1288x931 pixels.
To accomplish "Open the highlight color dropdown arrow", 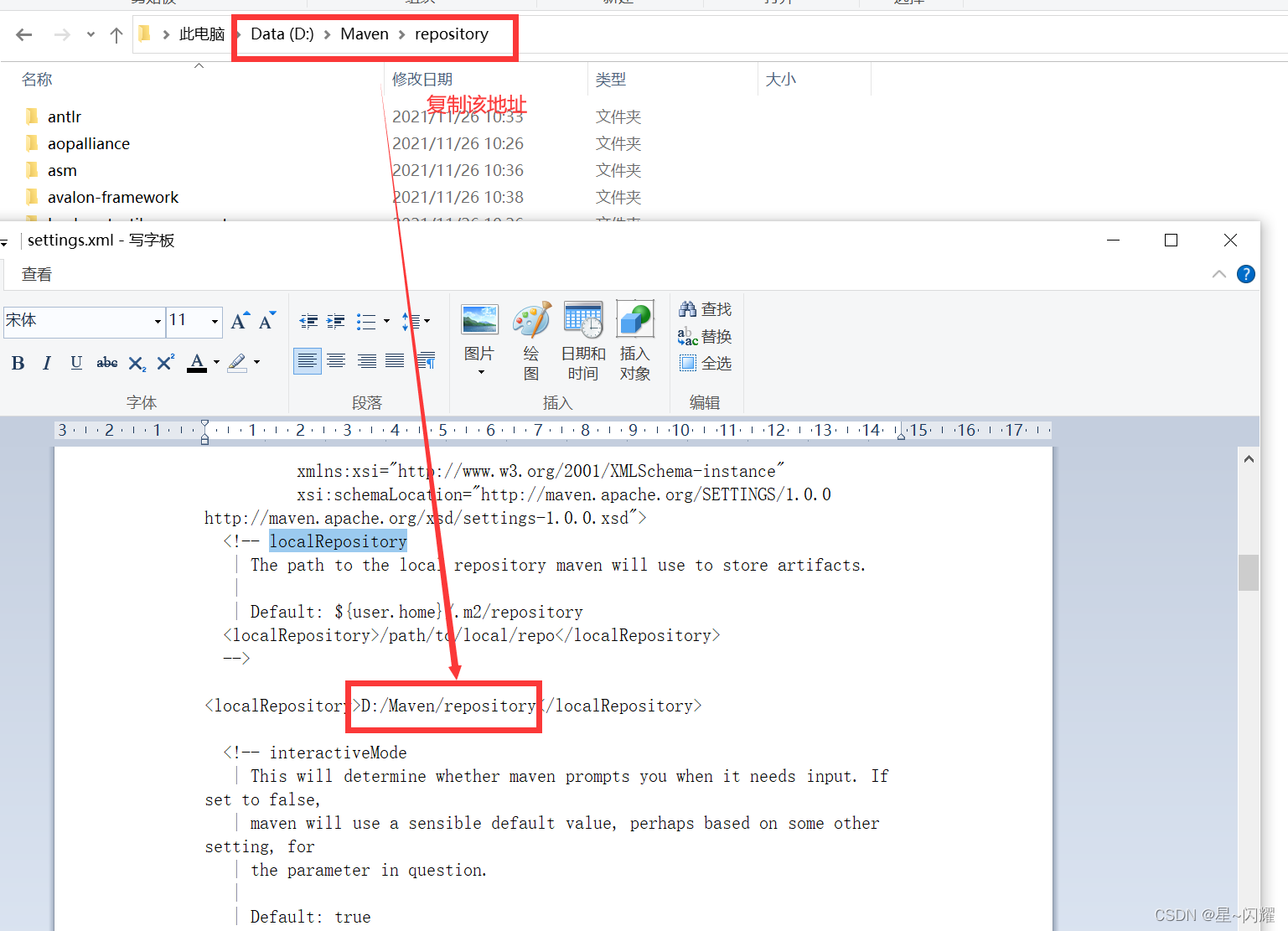I will tap(256, 363).
